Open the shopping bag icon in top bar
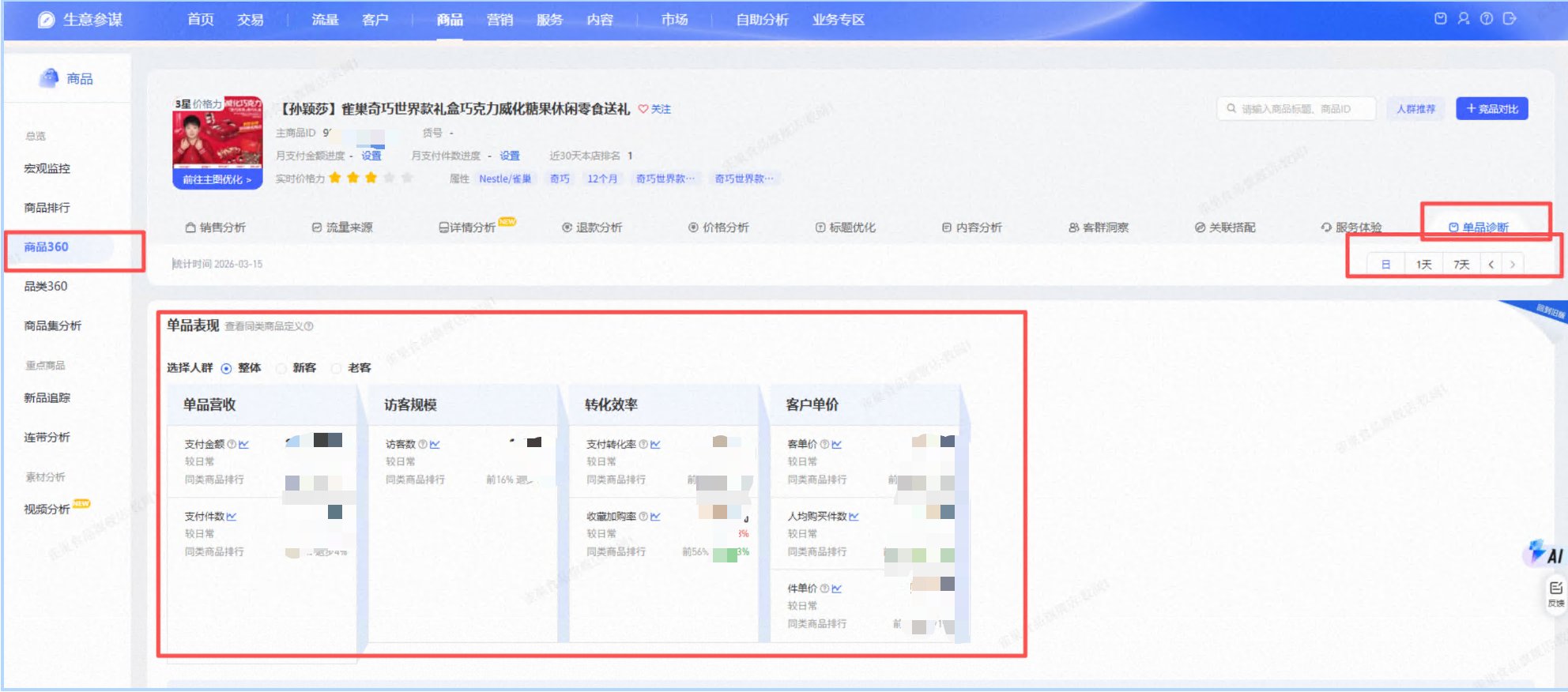The height and width of the screenshot is (692, 1568). tap(1441, 19)
